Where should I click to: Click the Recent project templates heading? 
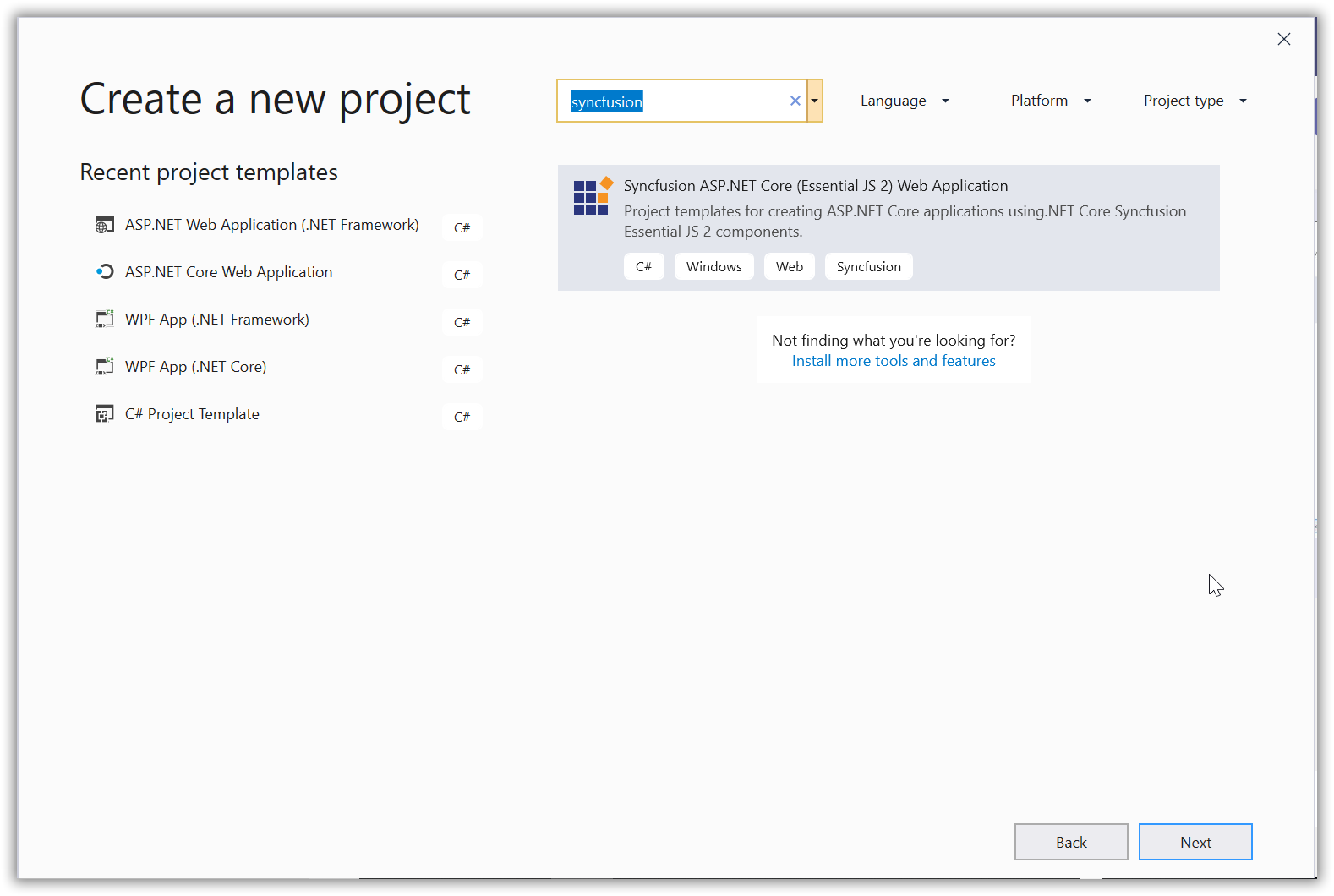point(209,172)
